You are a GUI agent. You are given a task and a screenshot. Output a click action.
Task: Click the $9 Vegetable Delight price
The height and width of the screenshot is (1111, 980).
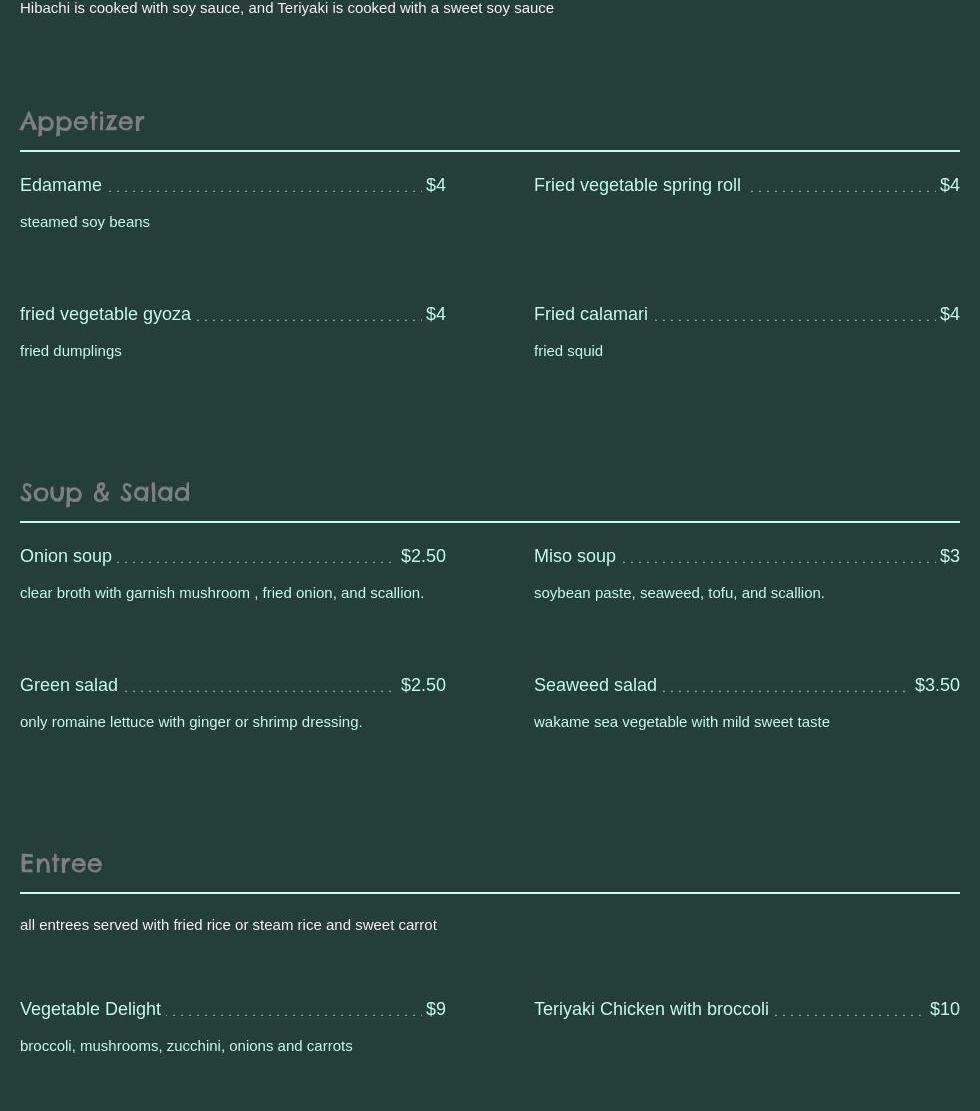point(436,1009)
